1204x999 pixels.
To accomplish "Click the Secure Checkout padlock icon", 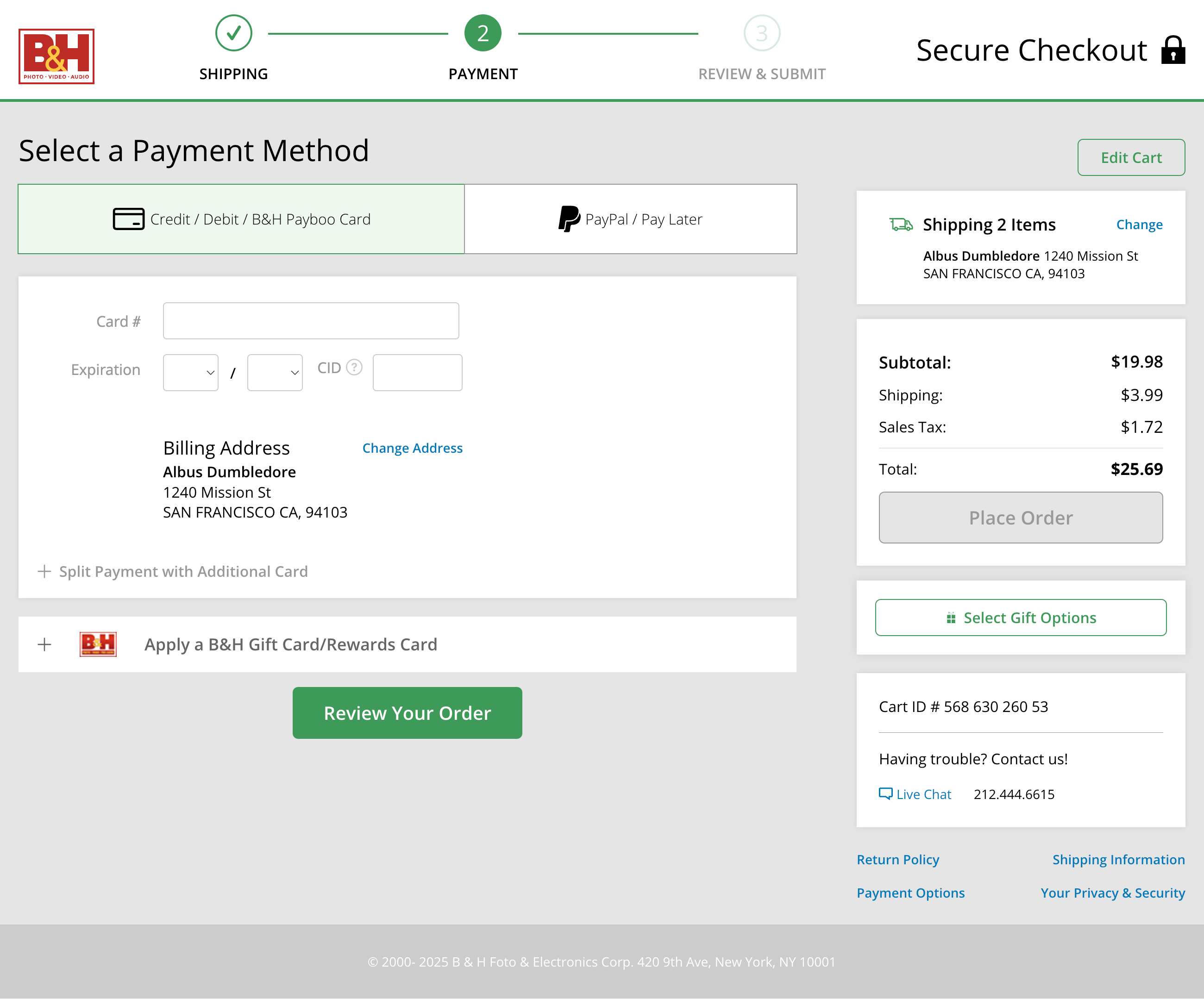I will (1173, 50).
